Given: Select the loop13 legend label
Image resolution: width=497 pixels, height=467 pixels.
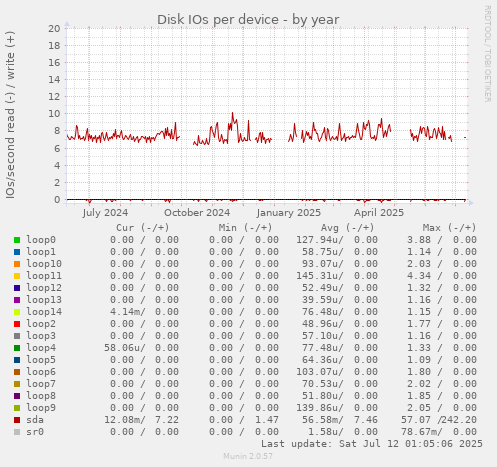Looking at the screenshot, I should pyautogui.click(x=44, y=300).
